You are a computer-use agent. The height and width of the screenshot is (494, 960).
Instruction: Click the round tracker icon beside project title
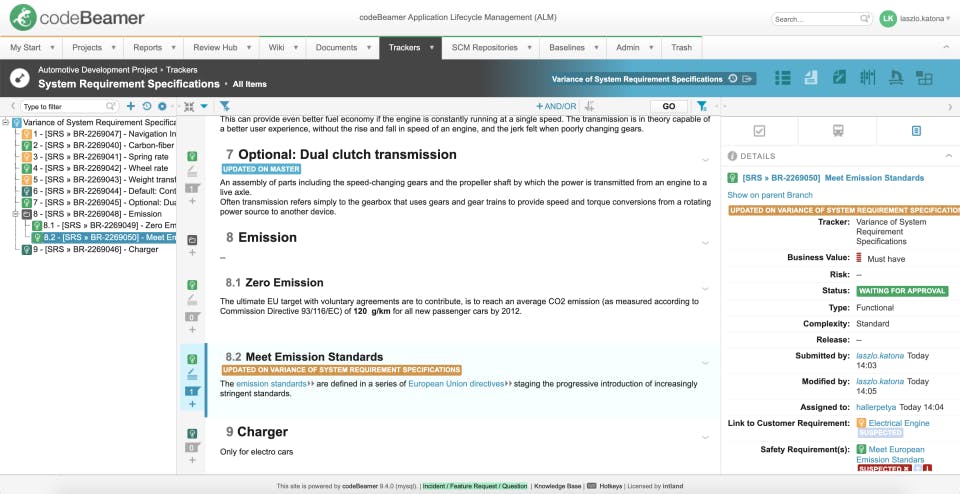click(19, 77)
